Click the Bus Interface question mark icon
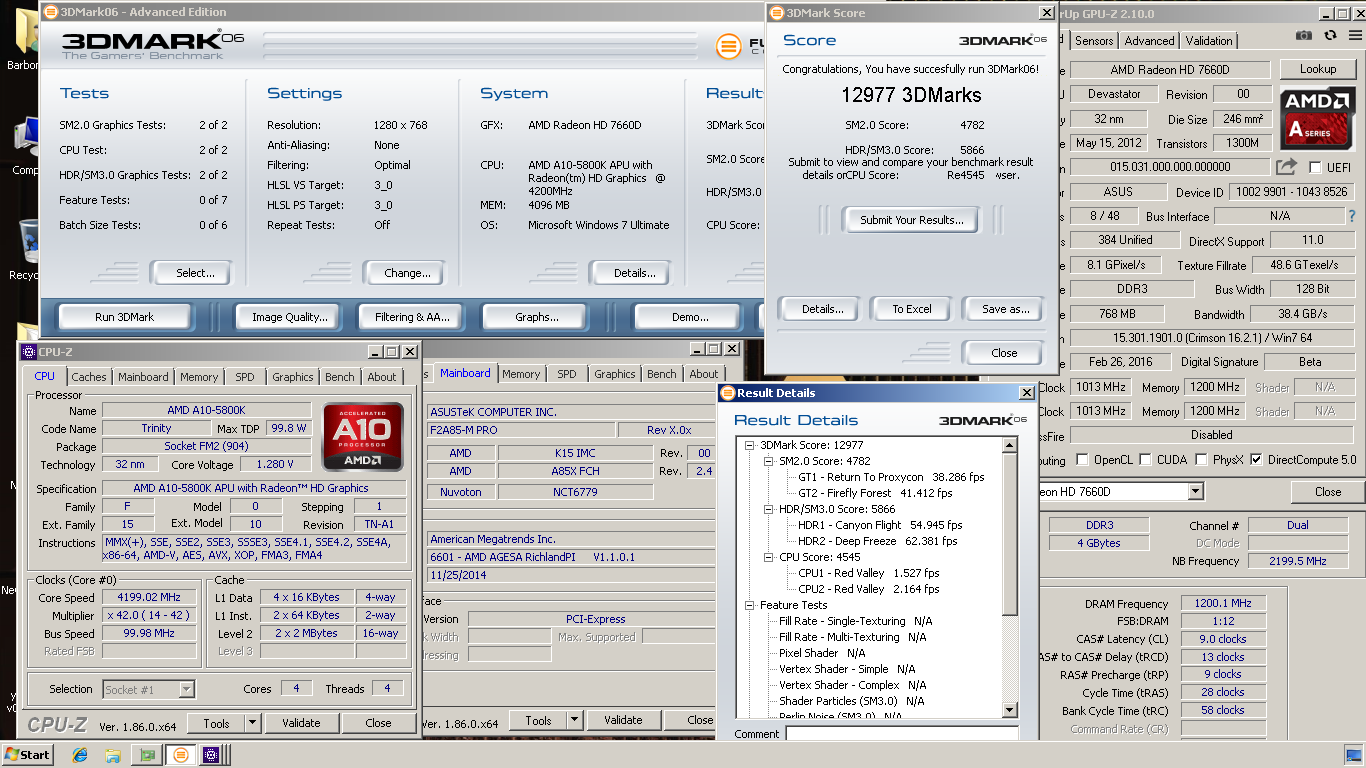 point(1352,216)
